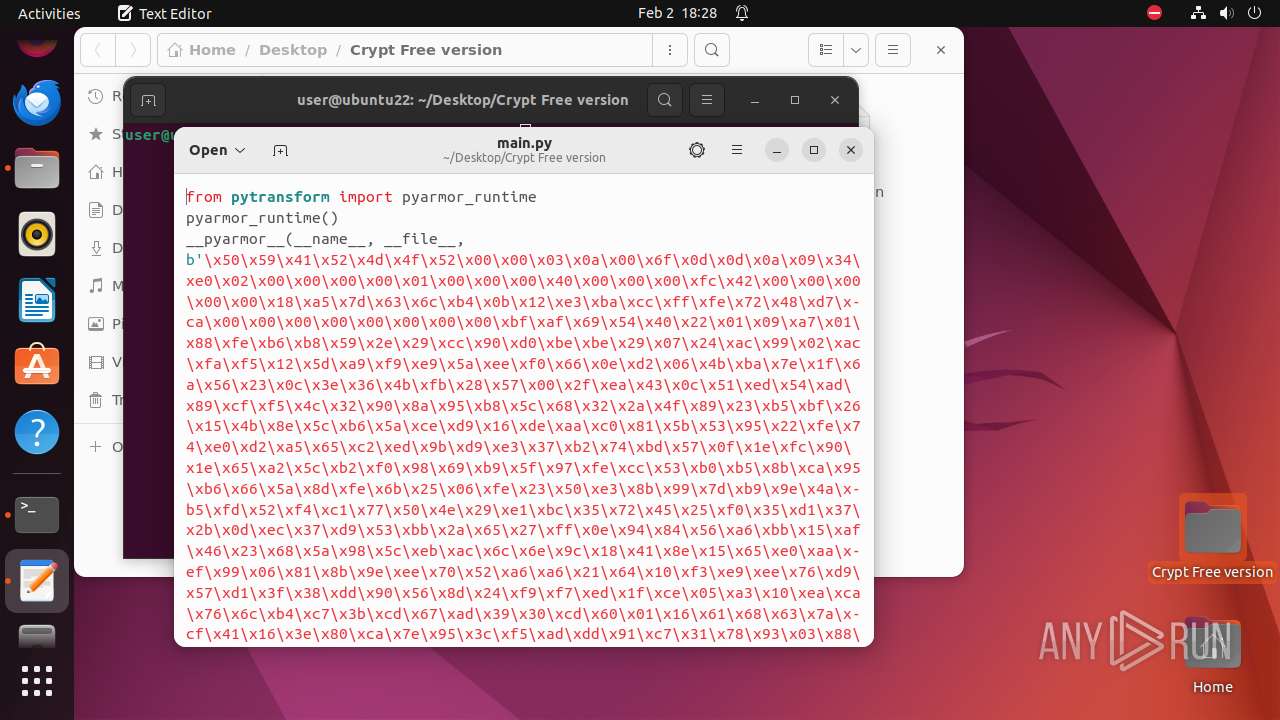Click volume icon in top bar
Screen dimensions: 1280x720
[x=1226, y=13]
